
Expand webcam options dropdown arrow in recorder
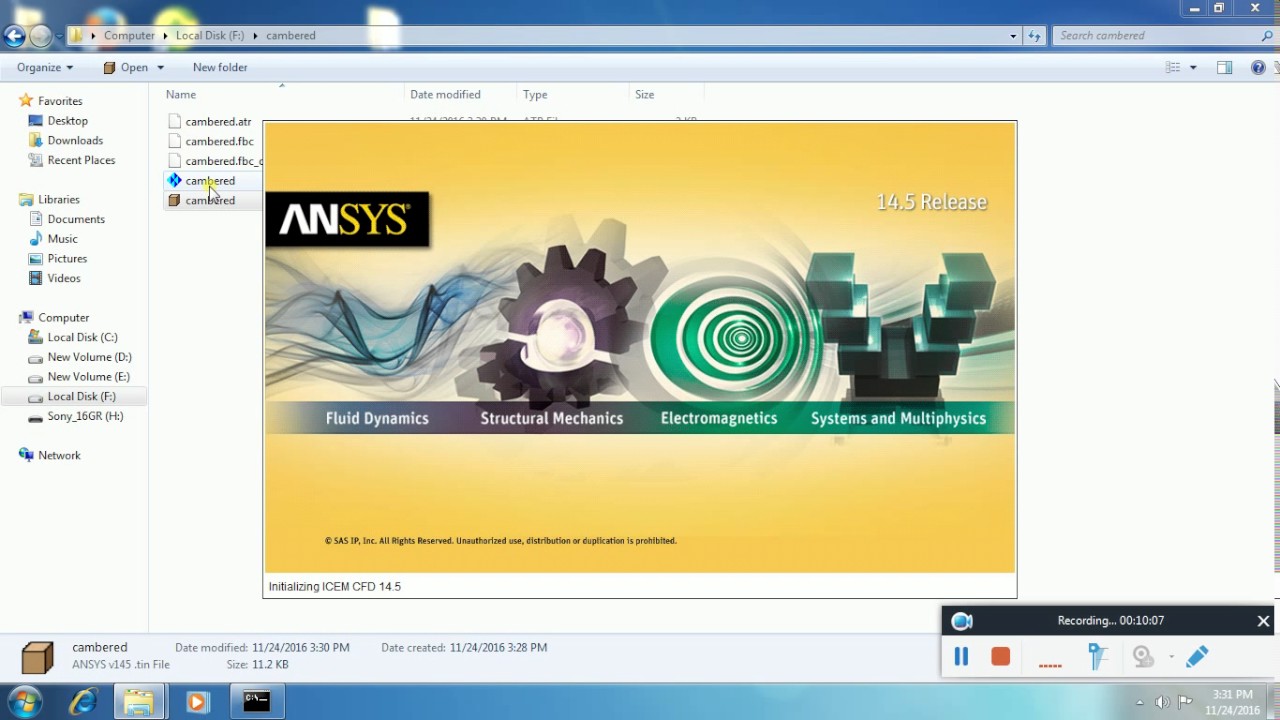[x=1171, y=657]
